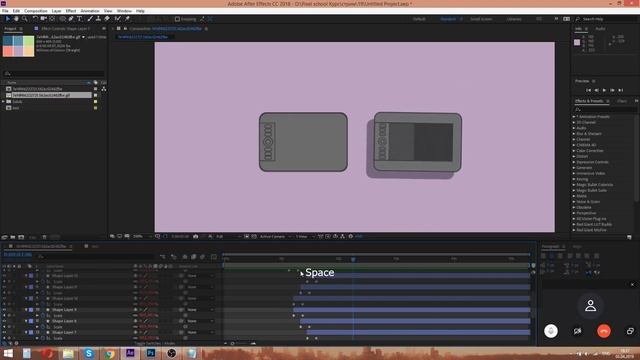640x360 pixels.
Task: Expand the Noise & Grain category
Action: [x=574, y=202]
